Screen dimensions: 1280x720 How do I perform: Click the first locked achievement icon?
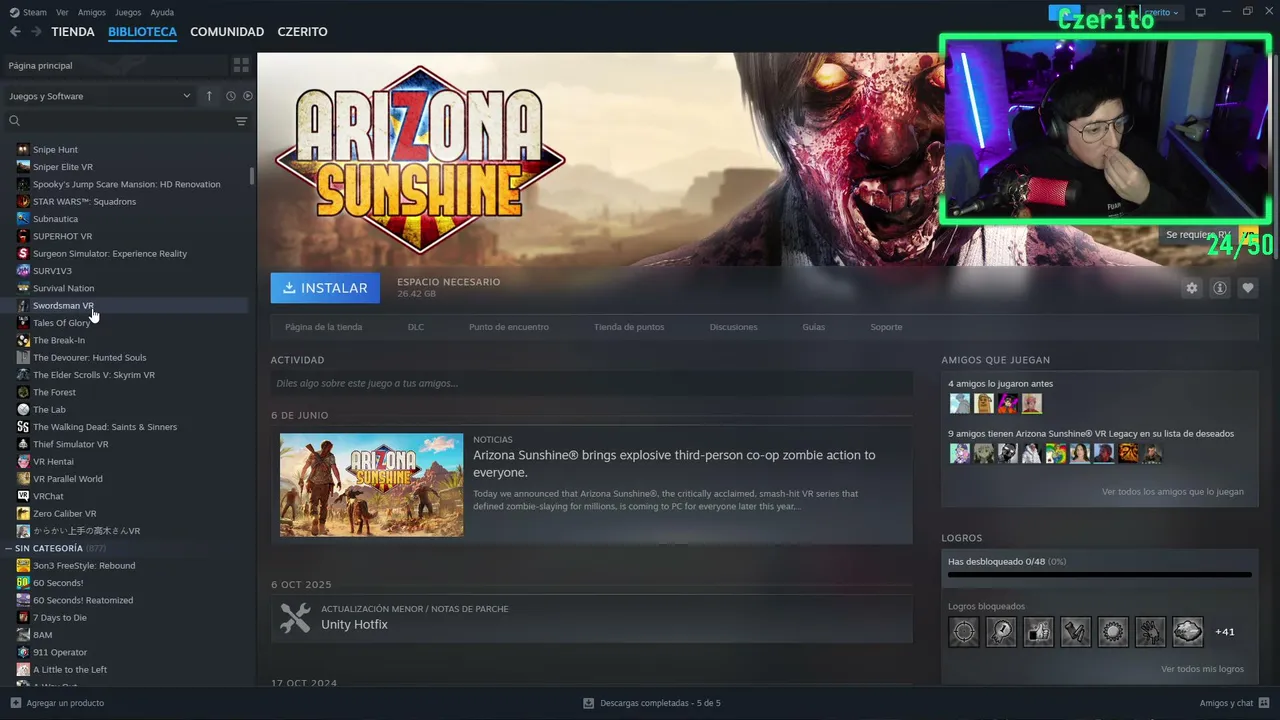pyautogui.click(x=964, y=632)
